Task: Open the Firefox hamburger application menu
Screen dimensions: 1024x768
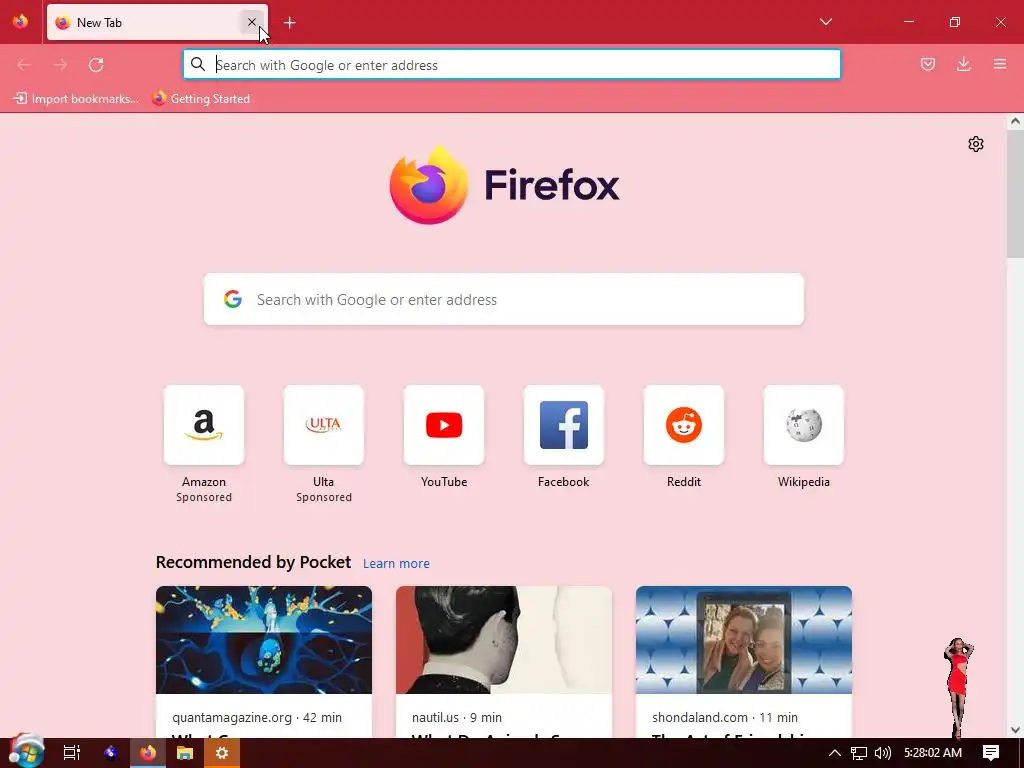Action: click(1000, 64)
